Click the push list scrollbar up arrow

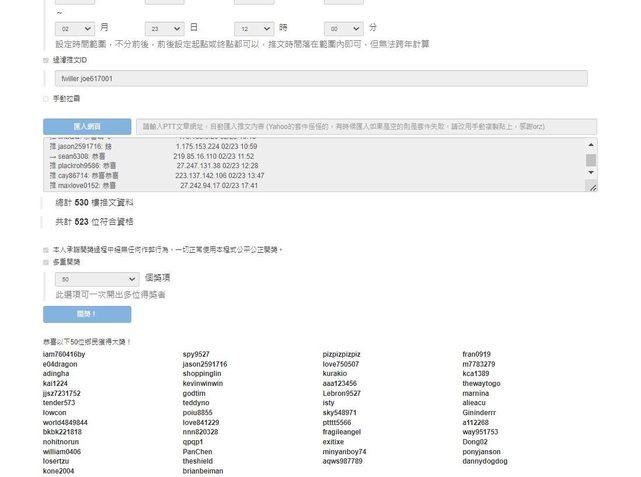pyautogui.click(x=591, y=144)
